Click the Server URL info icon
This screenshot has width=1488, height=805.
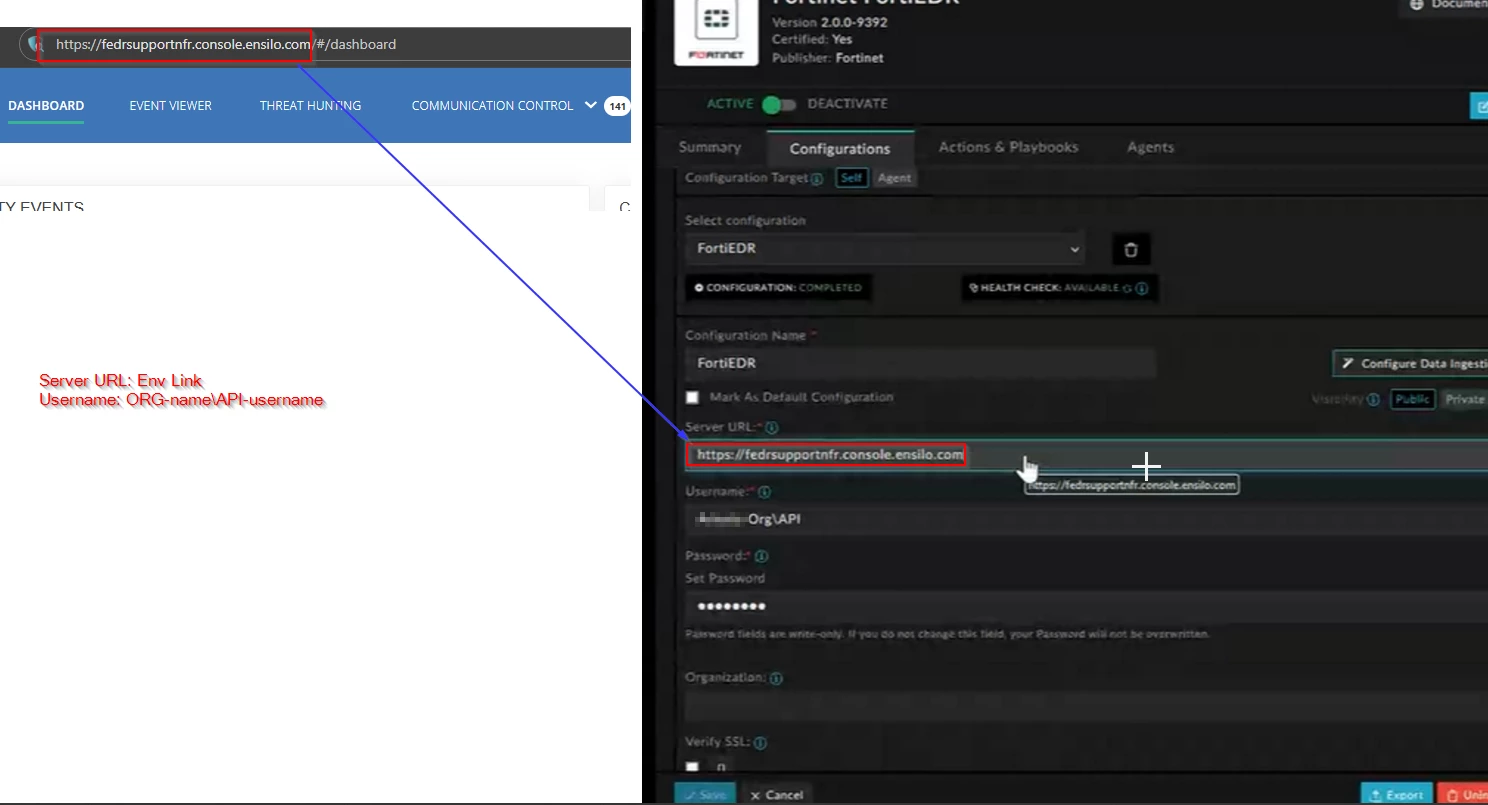(771, 428)
